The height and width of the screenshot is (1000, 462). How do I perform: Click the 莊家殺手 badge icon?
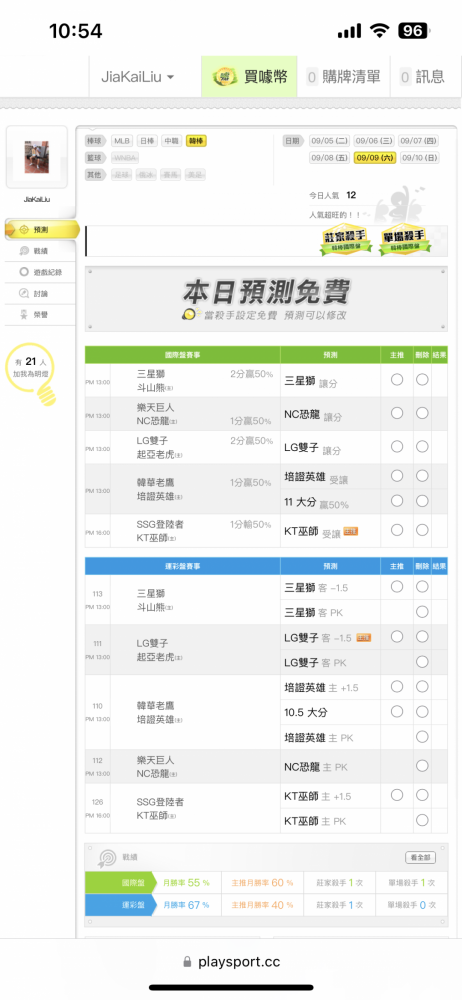tap(345, 240)
